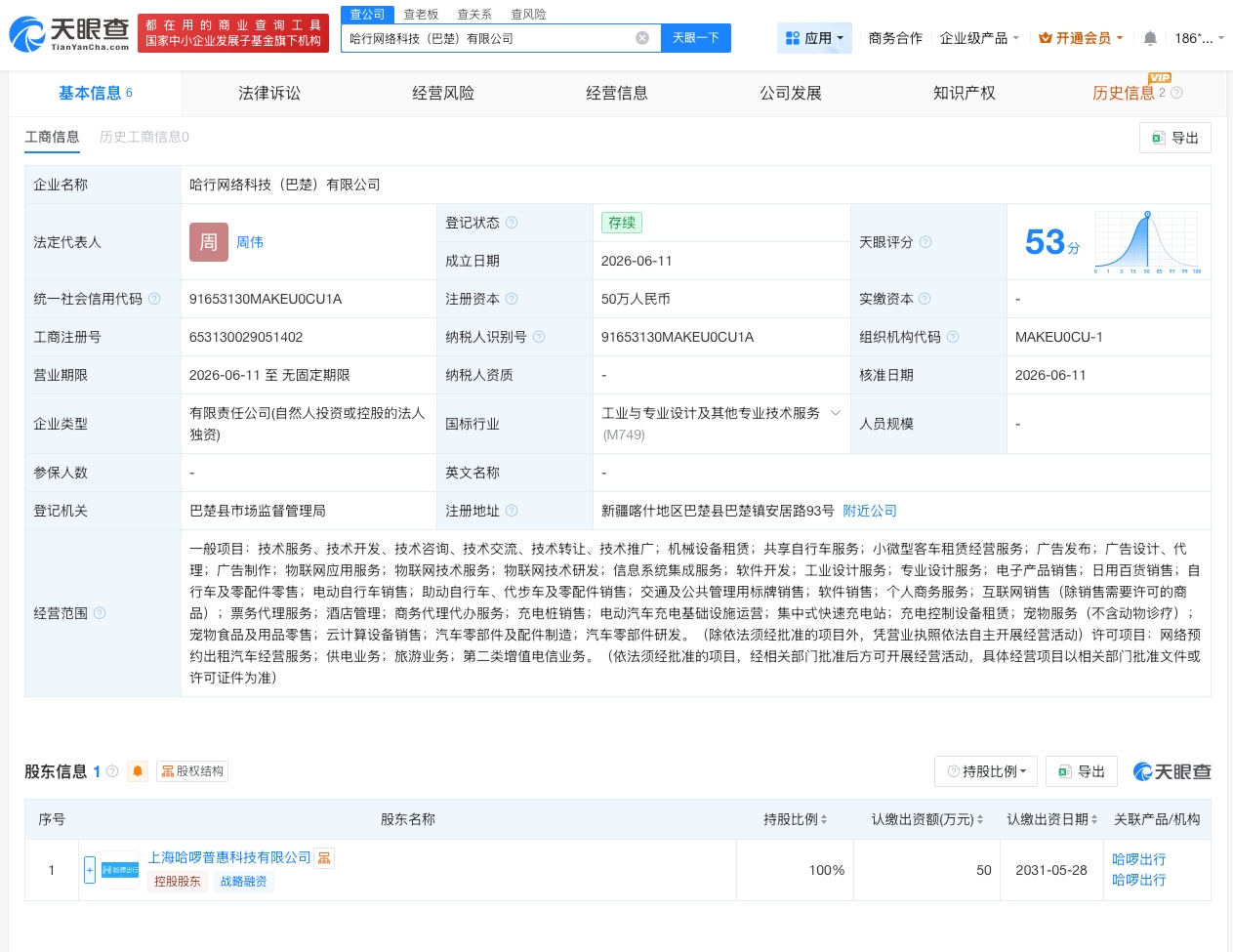Click registration number 653130029051402
1233x952 pixels.
click(x=246, y=337)
